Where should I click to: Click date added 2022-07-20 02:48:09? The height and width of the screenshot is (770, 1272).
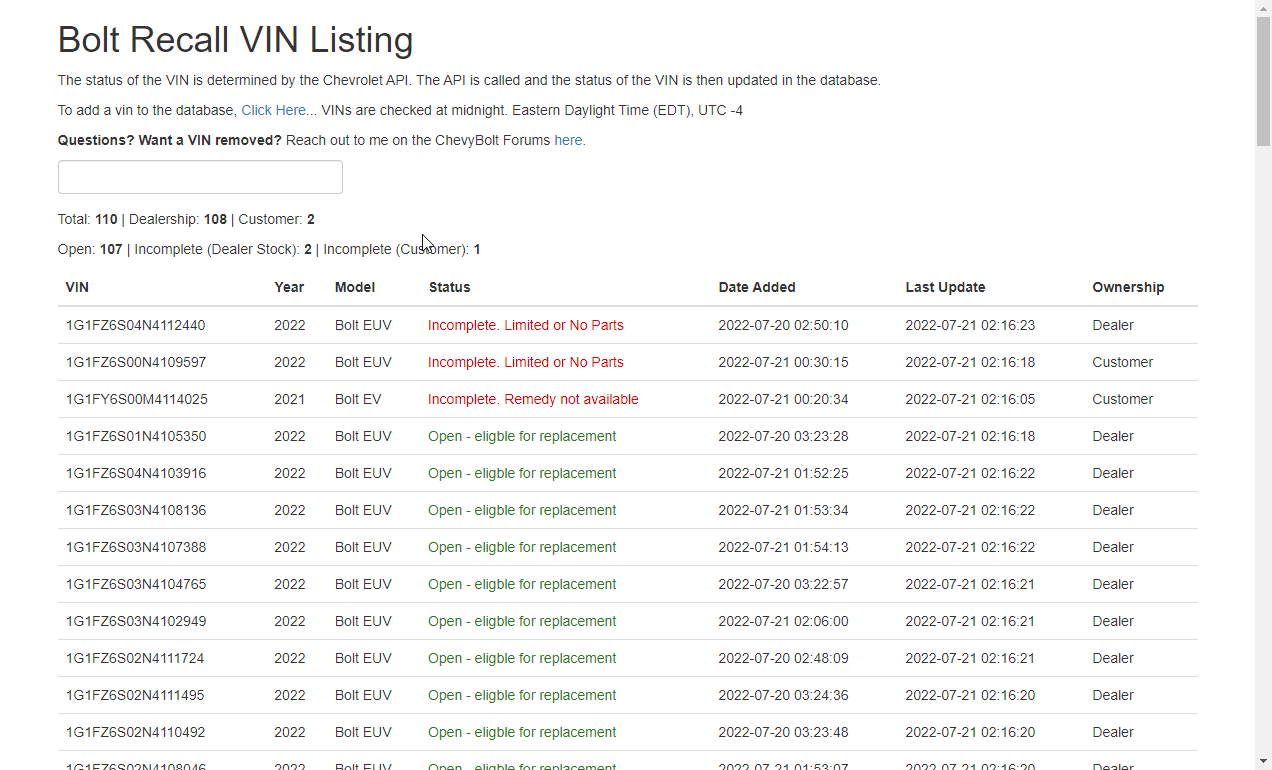pyautogui.click(x=784, y=658)
